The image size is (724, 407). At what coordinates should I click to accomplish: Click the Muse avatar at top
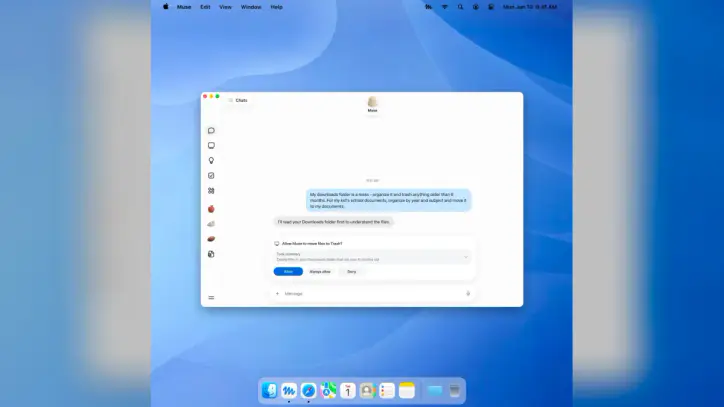tap(372, 102)
